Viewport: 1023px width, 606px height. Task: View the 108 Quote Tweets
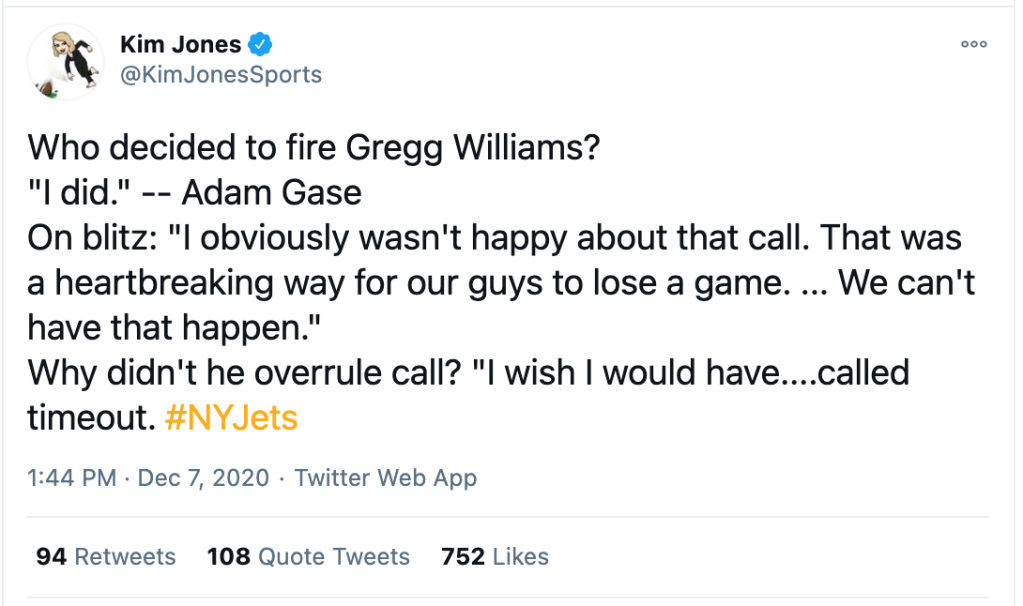308,556
